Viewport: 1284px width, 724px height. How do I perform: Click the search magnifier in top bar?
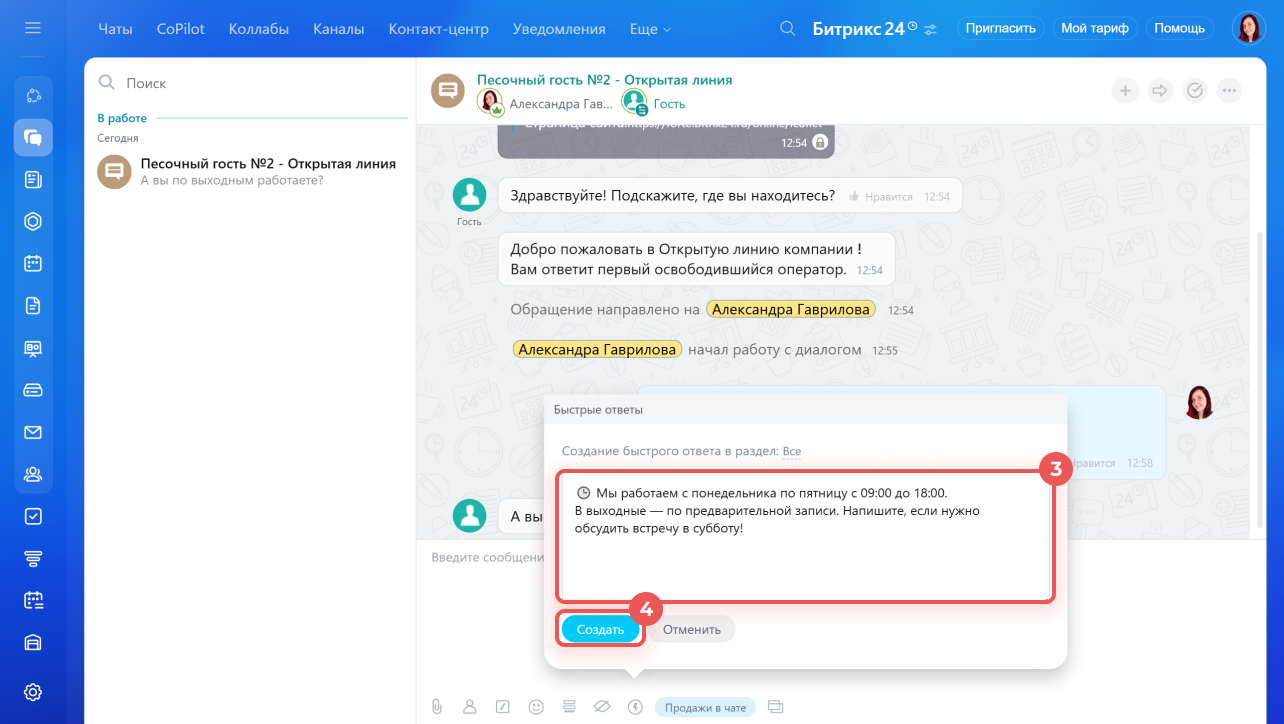(x=788, y=28)
